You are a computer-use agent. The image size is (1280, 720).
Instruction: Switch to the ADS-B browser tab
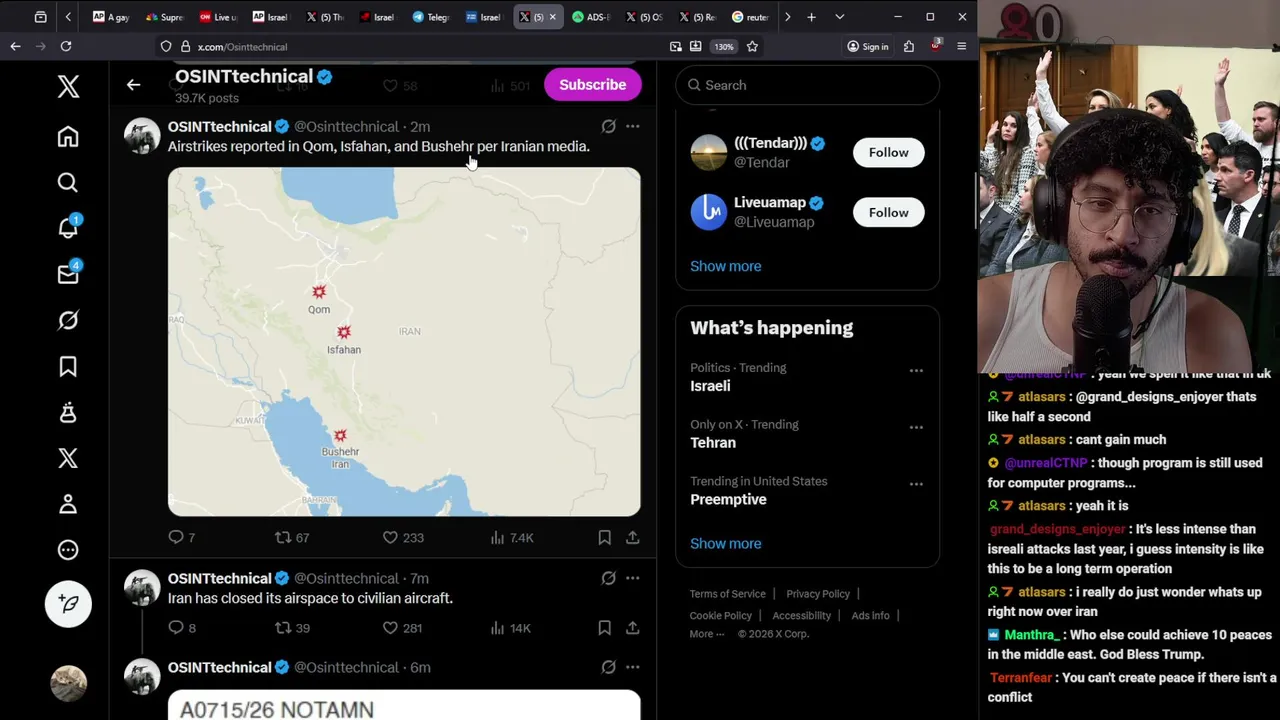point(590,17)
